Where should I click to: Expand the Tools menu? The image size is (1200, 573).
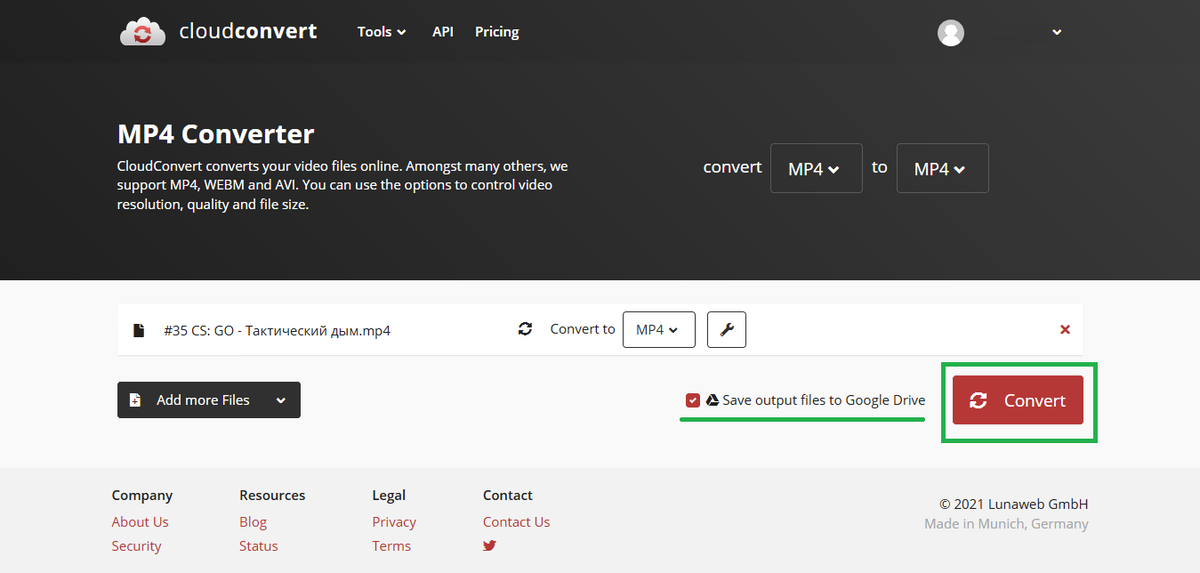tap(382, 32)
